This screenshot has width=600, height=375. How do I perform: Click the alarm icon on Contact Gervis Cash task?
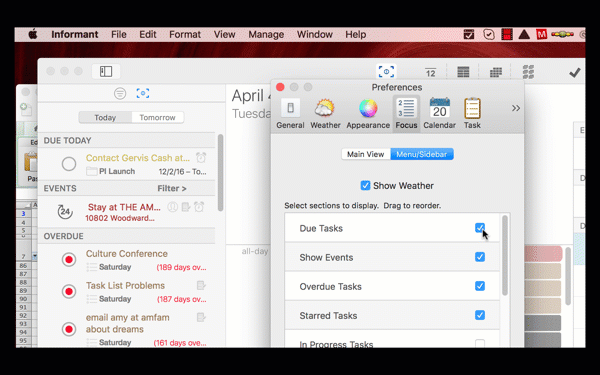tap(201, 157)
